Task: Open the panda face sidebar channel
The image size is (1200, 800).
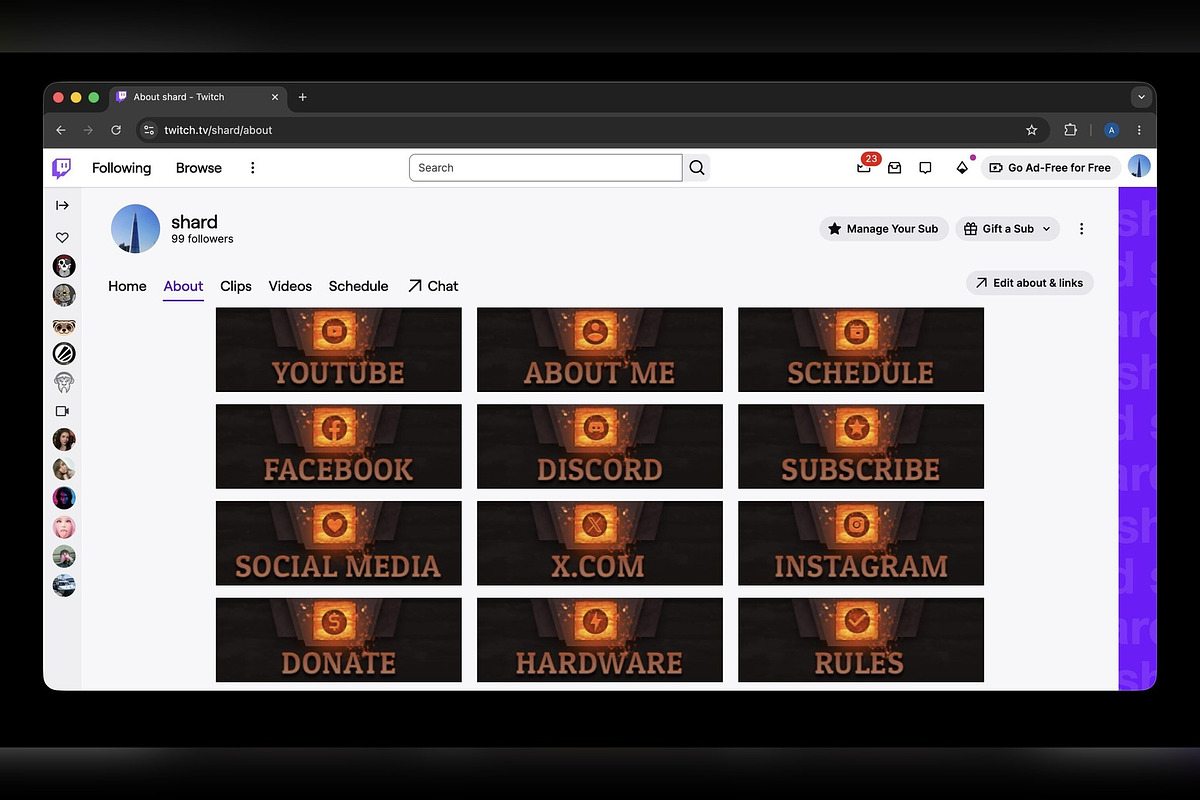Action: click(x=64, y=326)
